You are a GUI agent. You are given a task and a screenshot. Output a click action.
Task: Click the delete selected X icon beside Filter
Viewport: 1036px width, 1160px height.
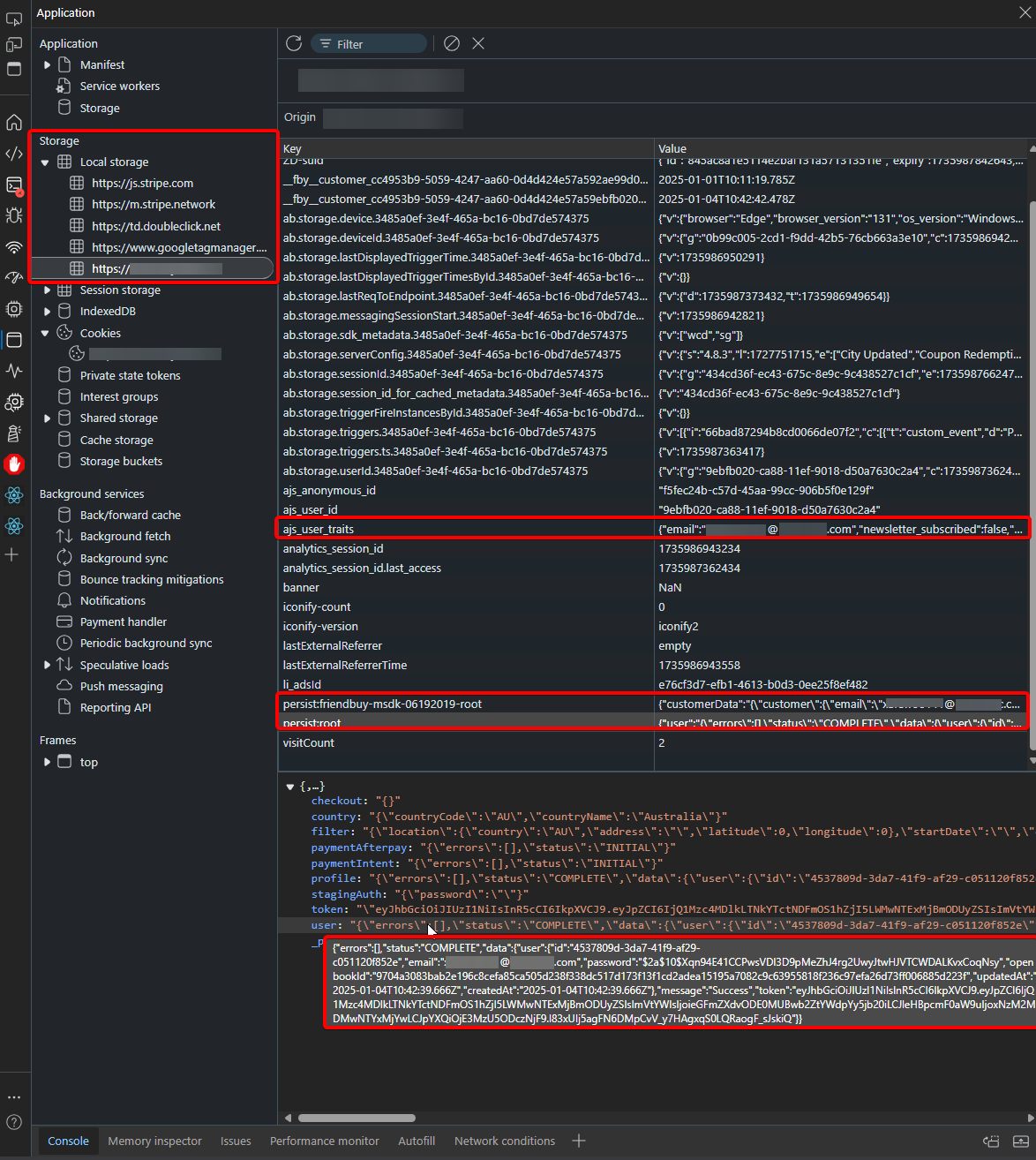(x=478, y=43)
